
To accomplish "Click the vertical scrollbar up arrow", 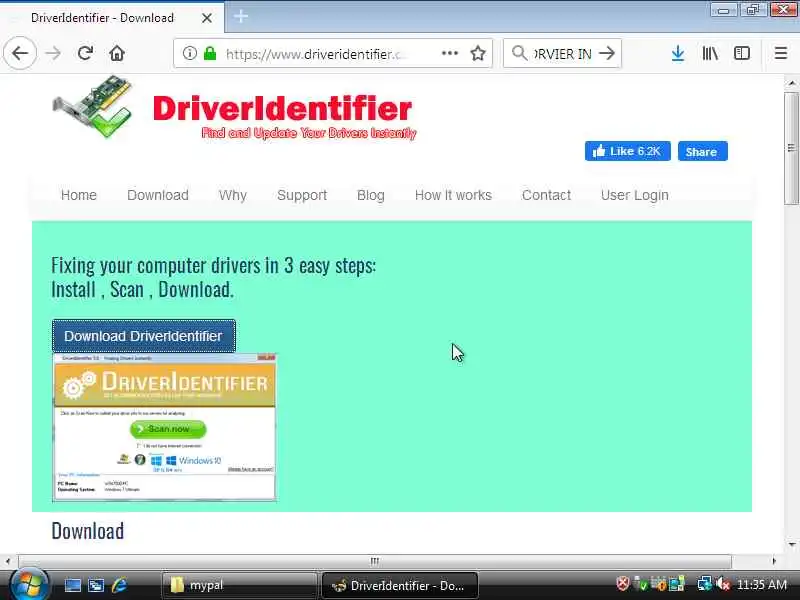I will tap(791, 83).
